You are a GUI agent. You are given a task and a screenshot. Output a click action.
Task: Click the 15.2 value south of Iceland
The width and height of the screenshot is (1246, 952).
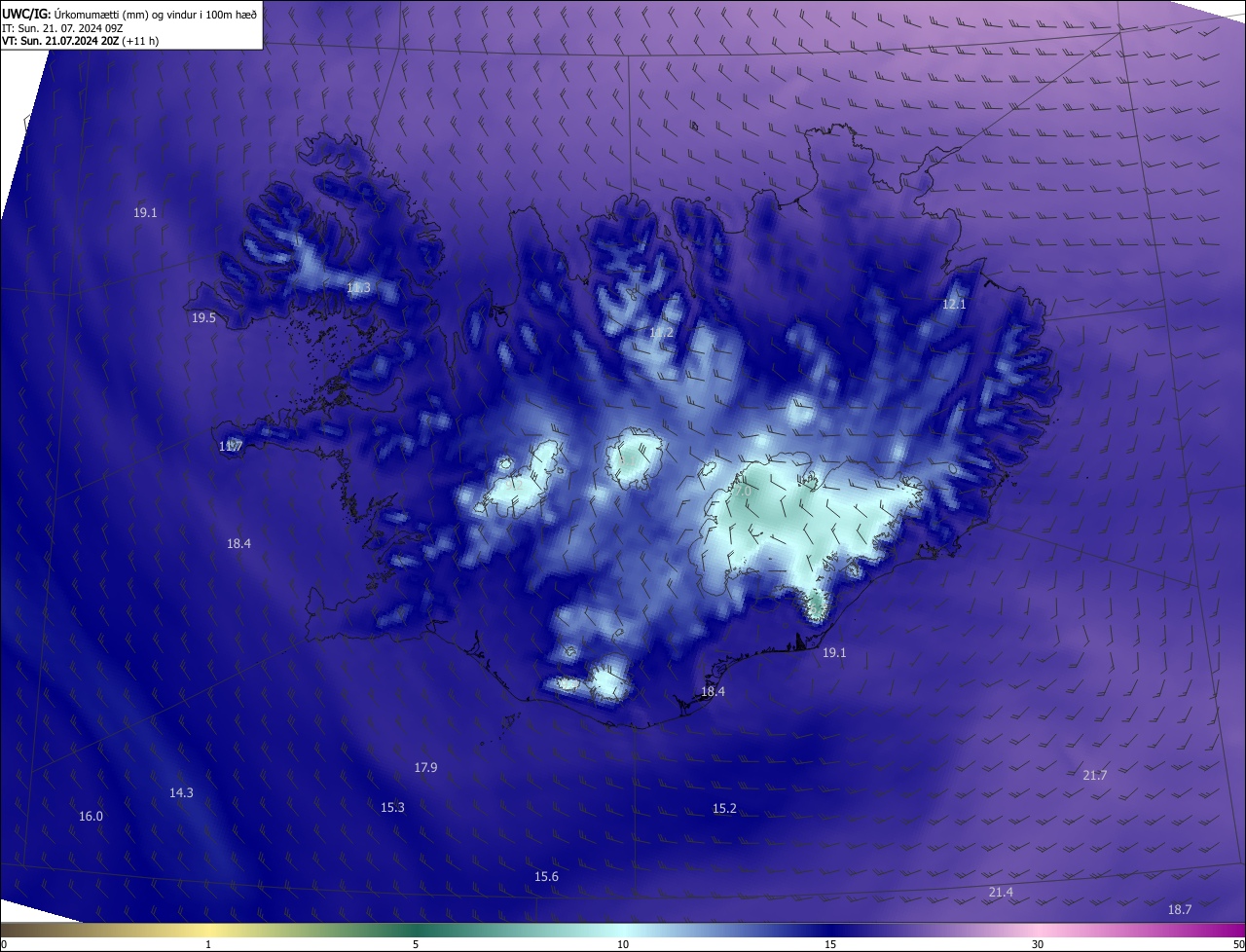click(724, 808)
